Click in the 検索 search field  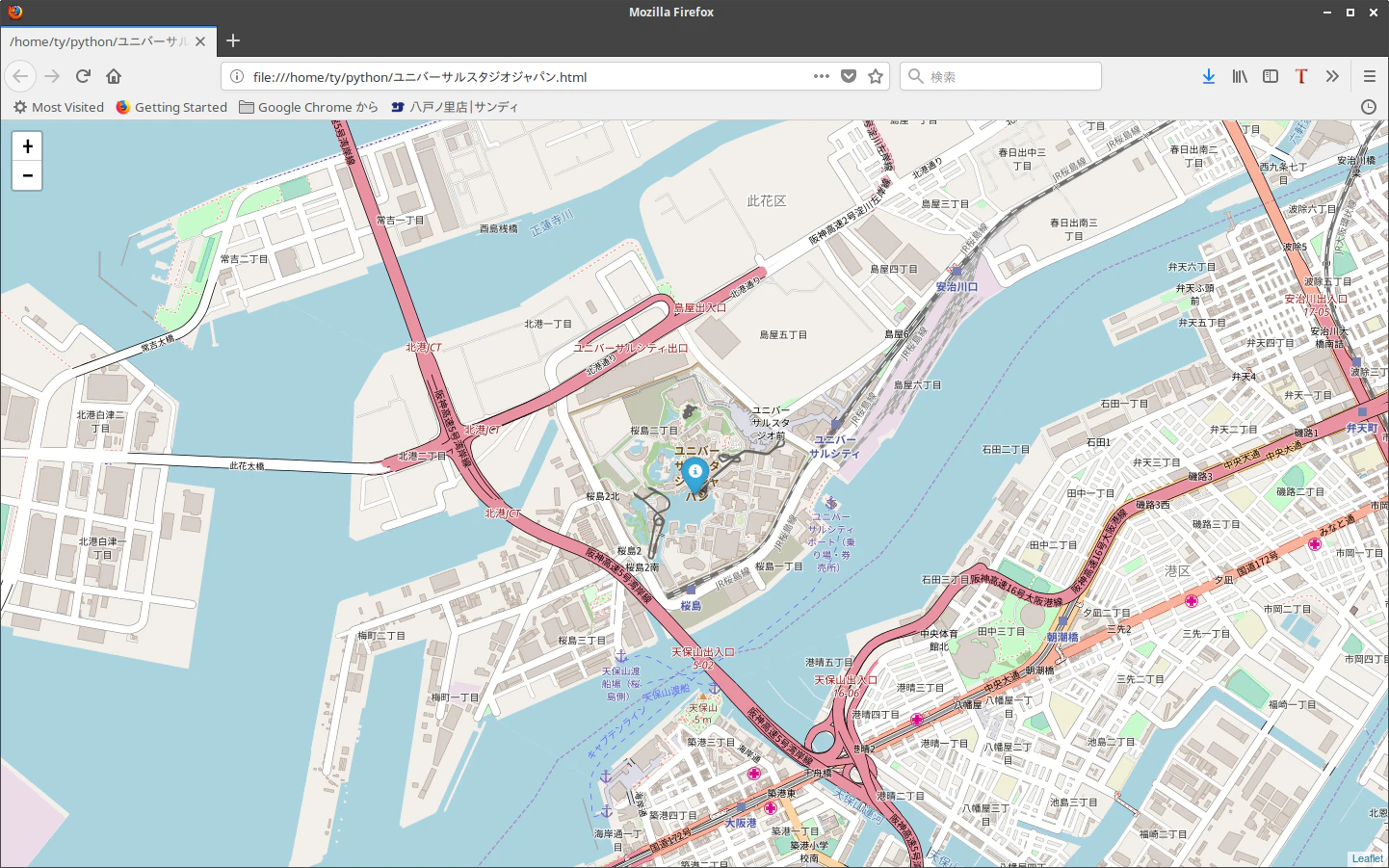pos(1001,76)
